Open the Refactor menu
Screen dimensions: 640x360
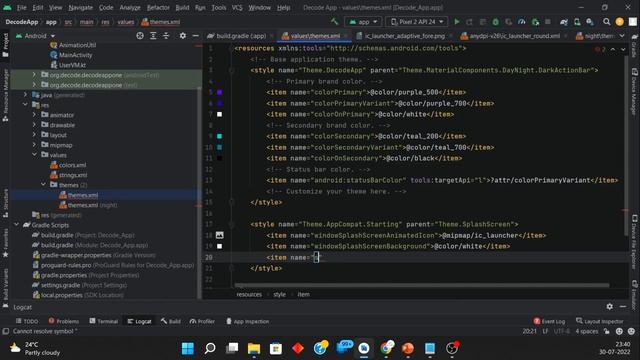pos(158,7)
